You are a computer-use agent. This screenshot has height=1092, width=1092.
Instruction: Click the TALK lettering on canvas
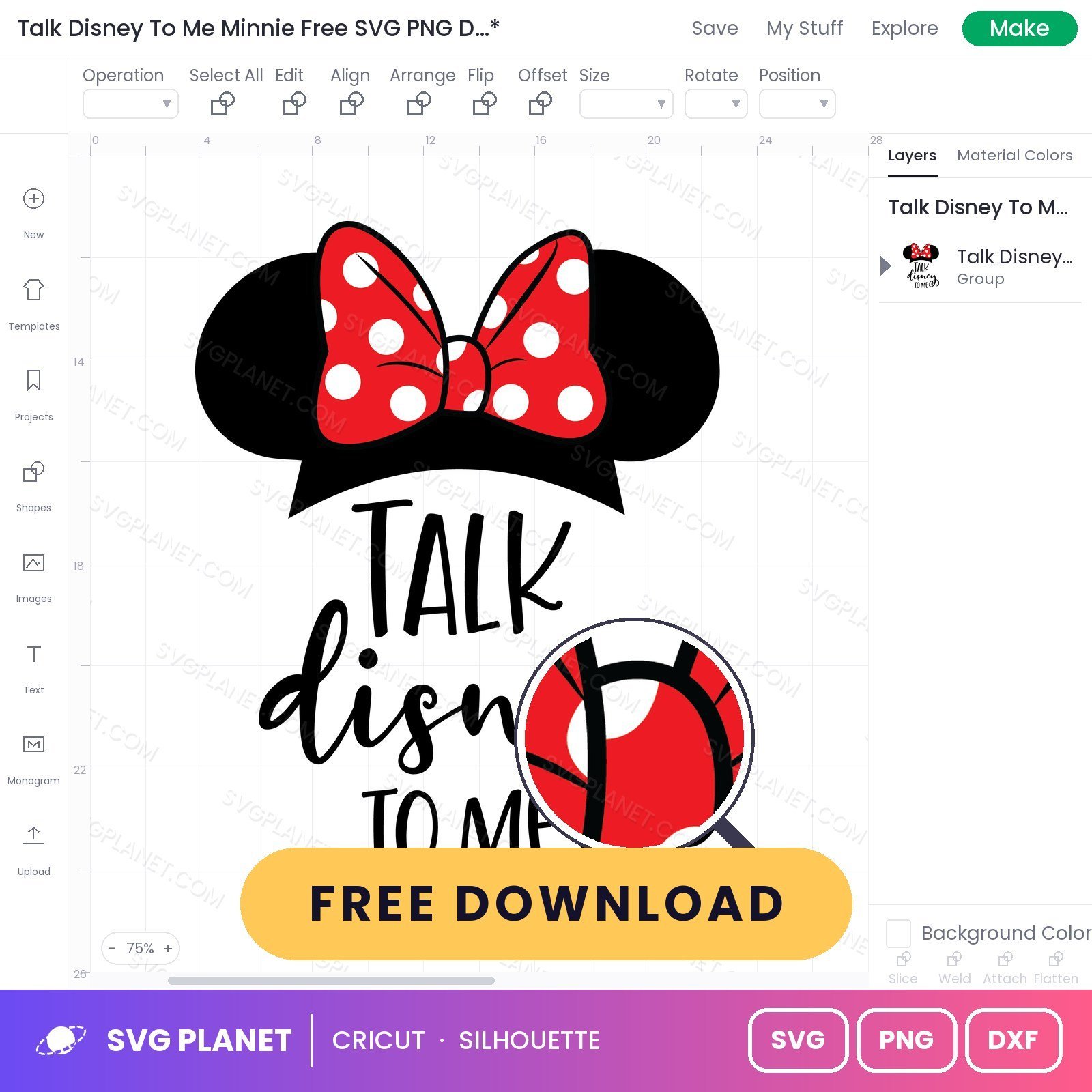coord(463,568)
